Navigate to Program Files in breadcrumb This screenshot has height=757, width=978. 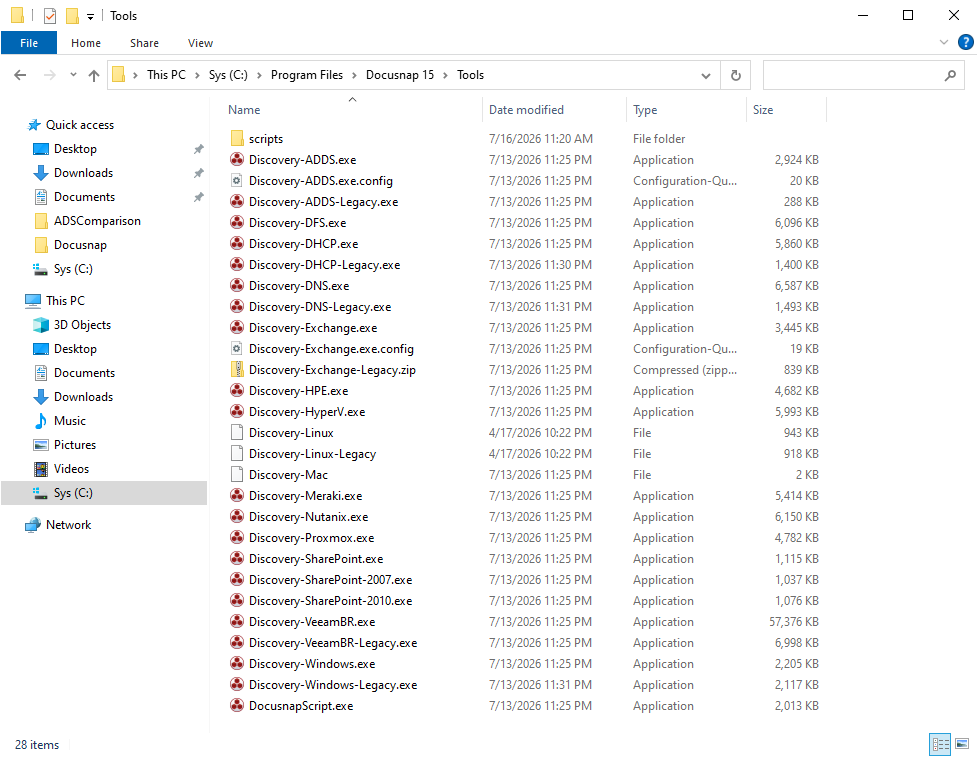(x=307, y=75)
